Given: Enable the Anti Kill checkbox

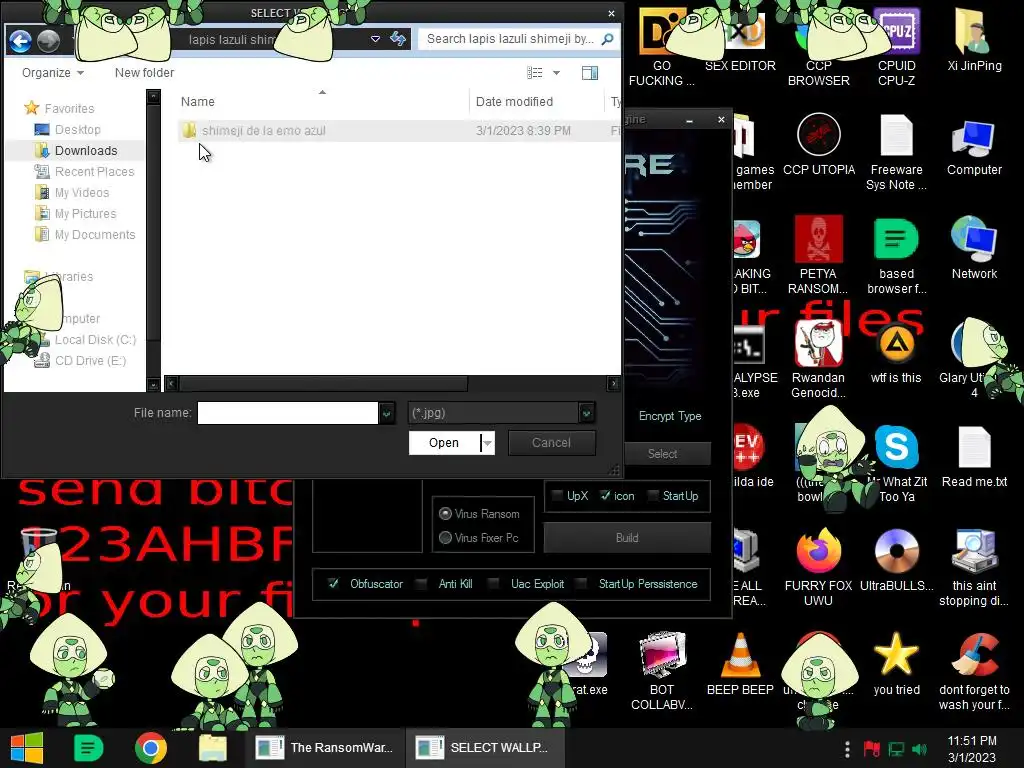Looking at the screenshot, I should point(422,584).
